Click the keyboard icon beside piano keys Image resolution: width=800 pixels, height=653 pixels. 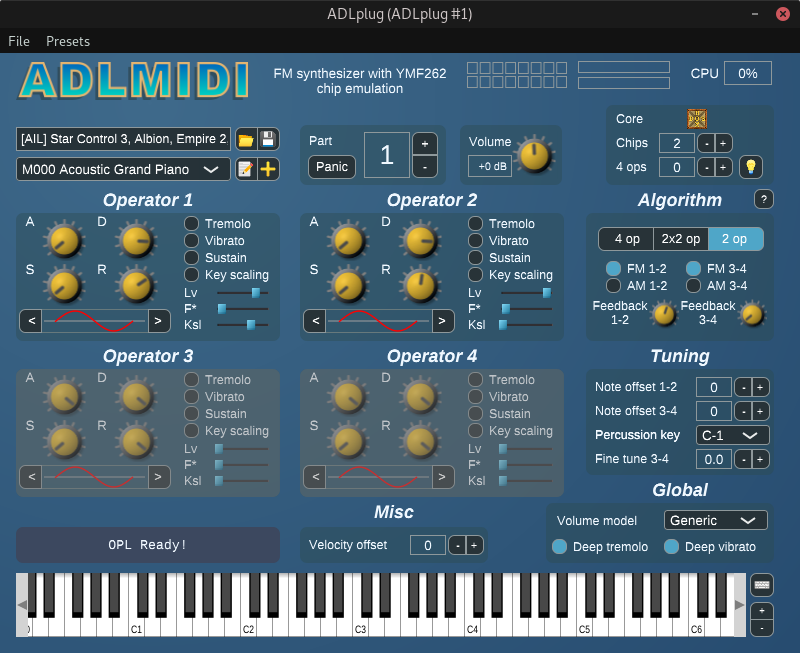click(761, 585)
